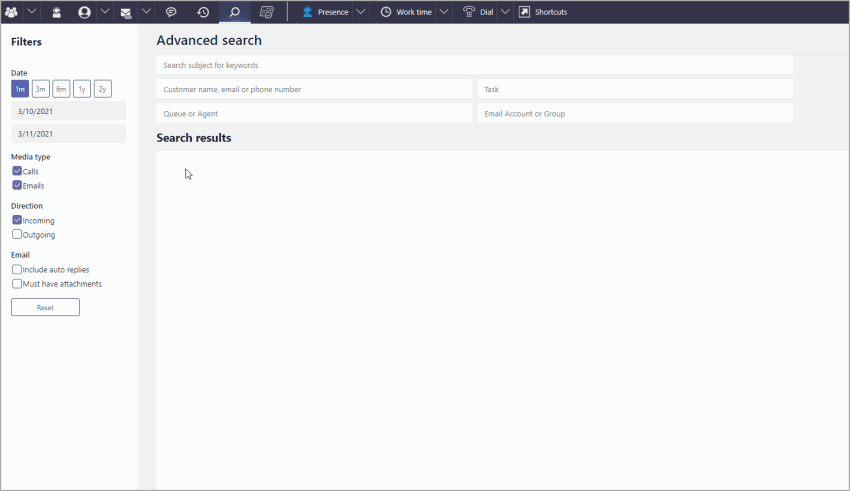The width and height of the screenshot is (850, 491).
Task: Uncheck the Calls media type
Action: pyautogui.click(x=17, y=171)
